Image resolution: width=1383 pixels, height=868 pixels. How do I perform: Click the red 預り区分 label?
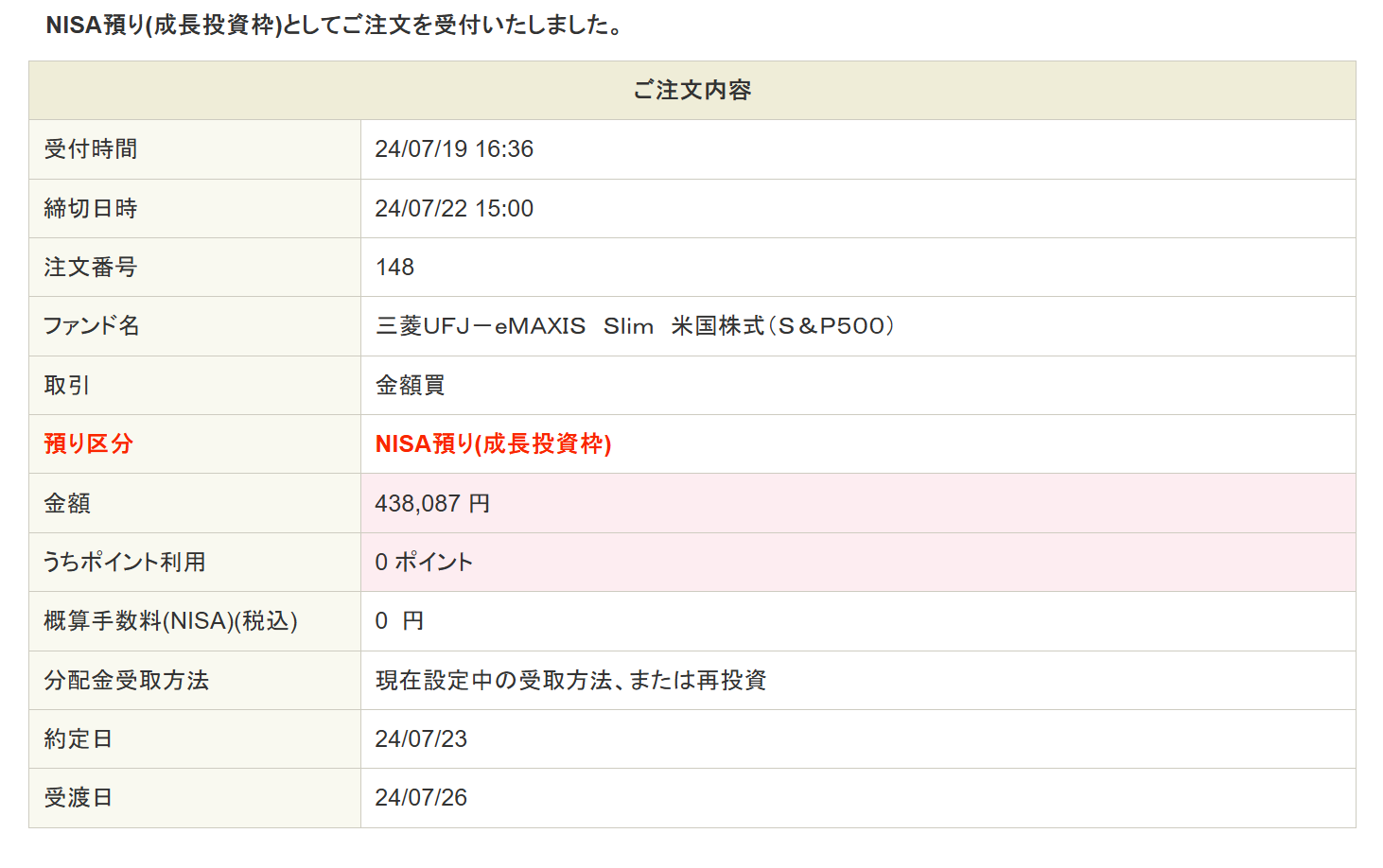click(88, 443)
